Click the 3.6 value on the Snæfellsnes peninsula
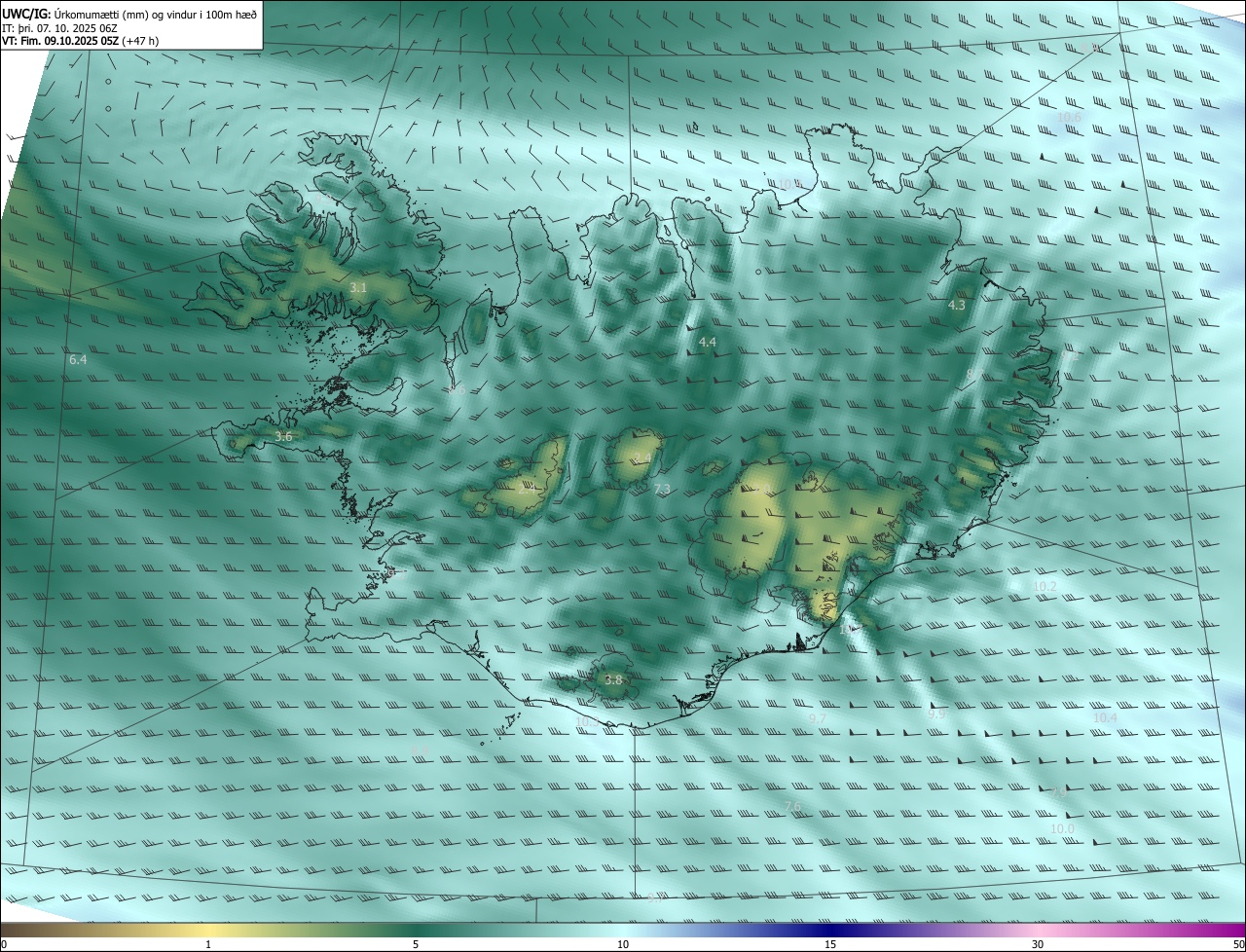Viewport: 1246px width, 952px height. pyautogui.click(x=283, y=437)
